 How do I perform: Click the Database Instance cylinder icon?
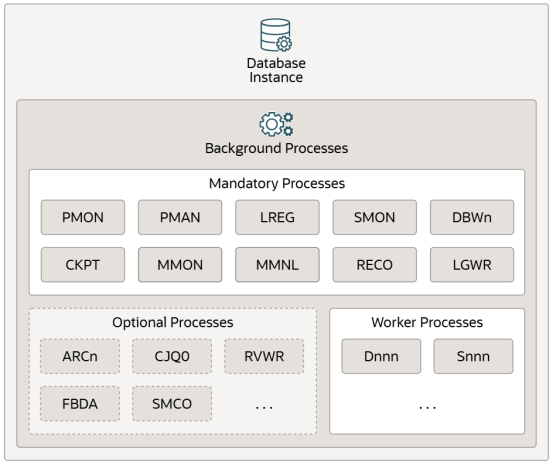pyautogui.click(x=276, y=35)
